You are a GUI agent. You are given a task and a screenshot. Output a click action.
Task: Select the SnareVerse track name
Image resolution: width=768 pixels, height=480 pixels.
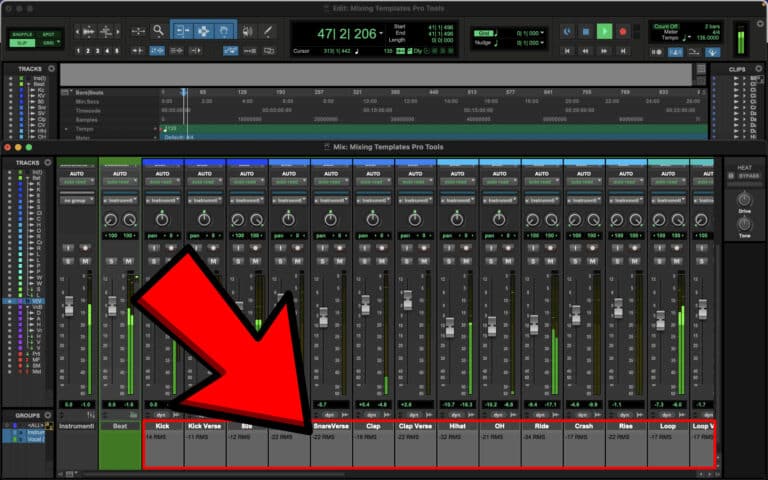coord(331,426)
